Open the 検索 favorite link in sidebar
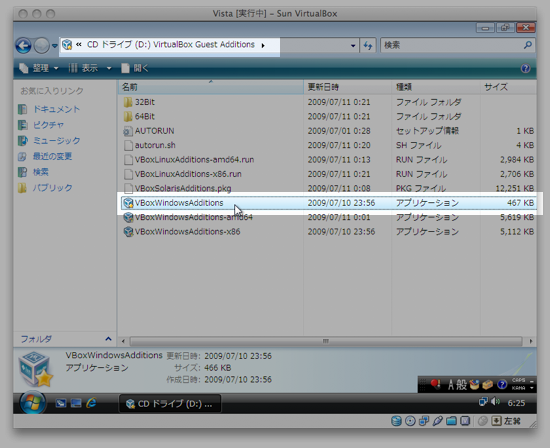Viewport: 550px width, 448px height. point(33,172)
